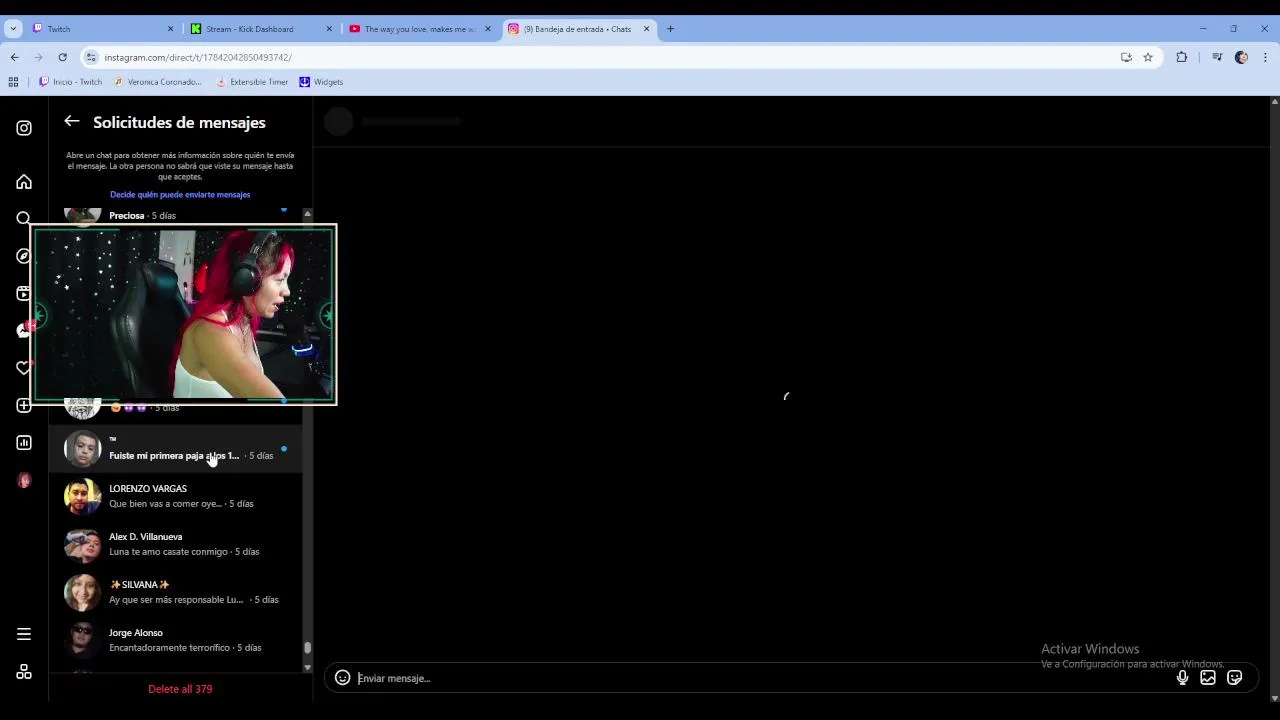Click Alex D. Villanueva profile picture

82,544
